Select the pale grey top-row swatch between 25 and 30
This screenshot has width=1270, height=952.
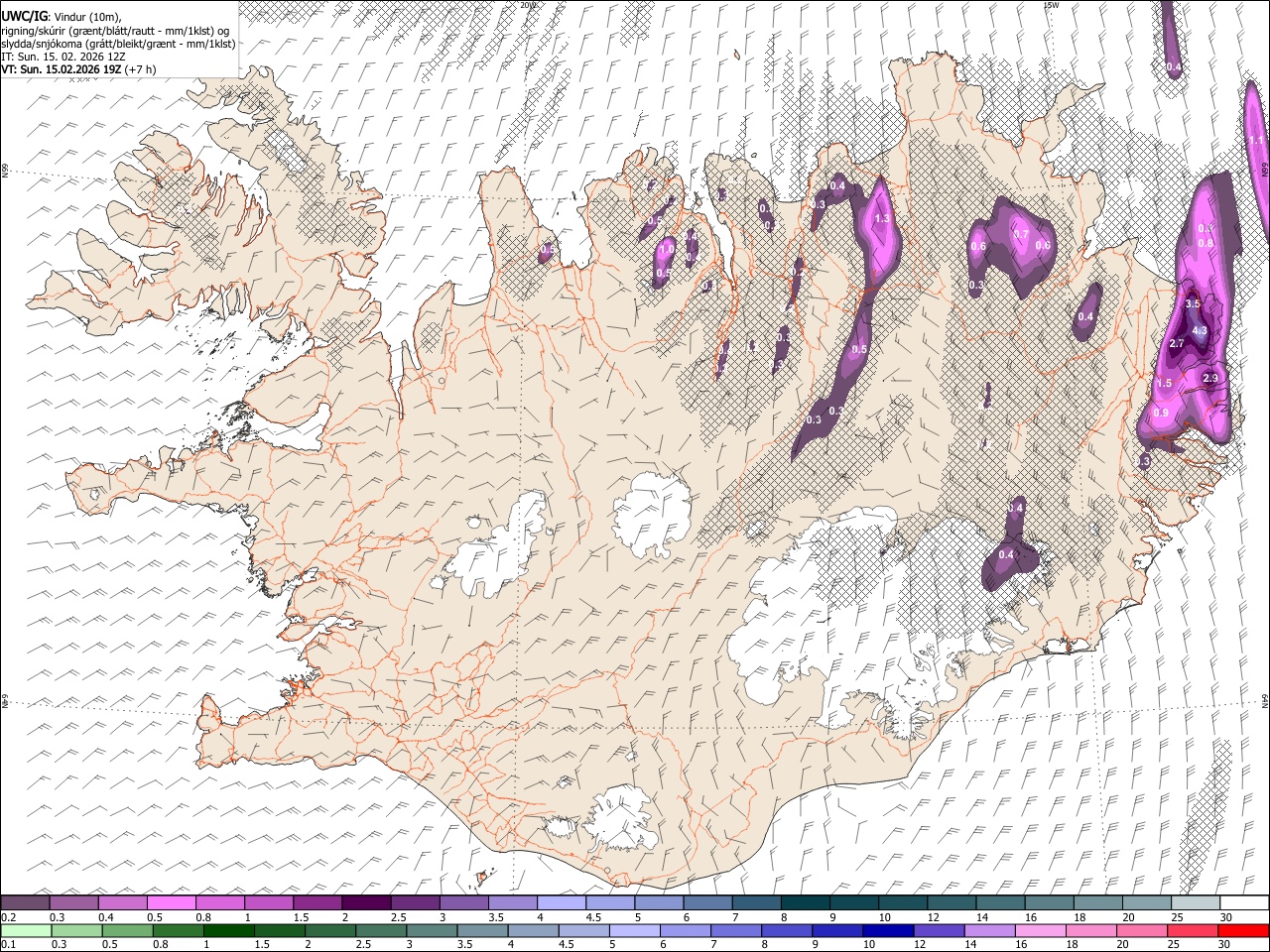point(1196,903)
